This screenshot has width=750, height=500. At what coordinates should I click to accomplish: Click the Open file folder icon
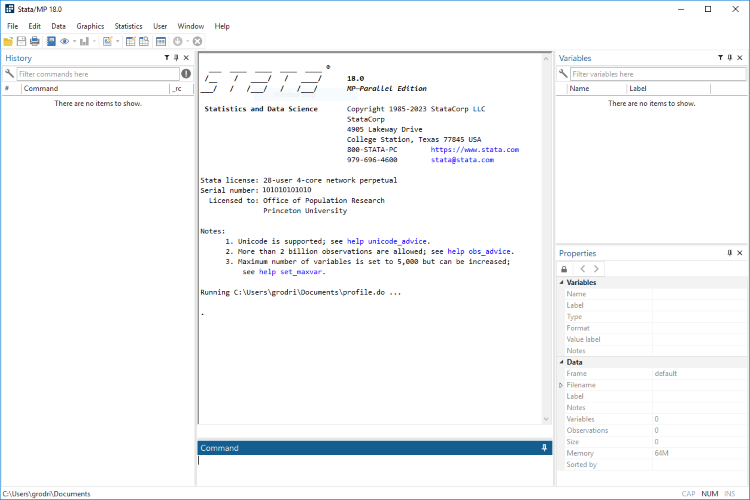coord(8,42)
